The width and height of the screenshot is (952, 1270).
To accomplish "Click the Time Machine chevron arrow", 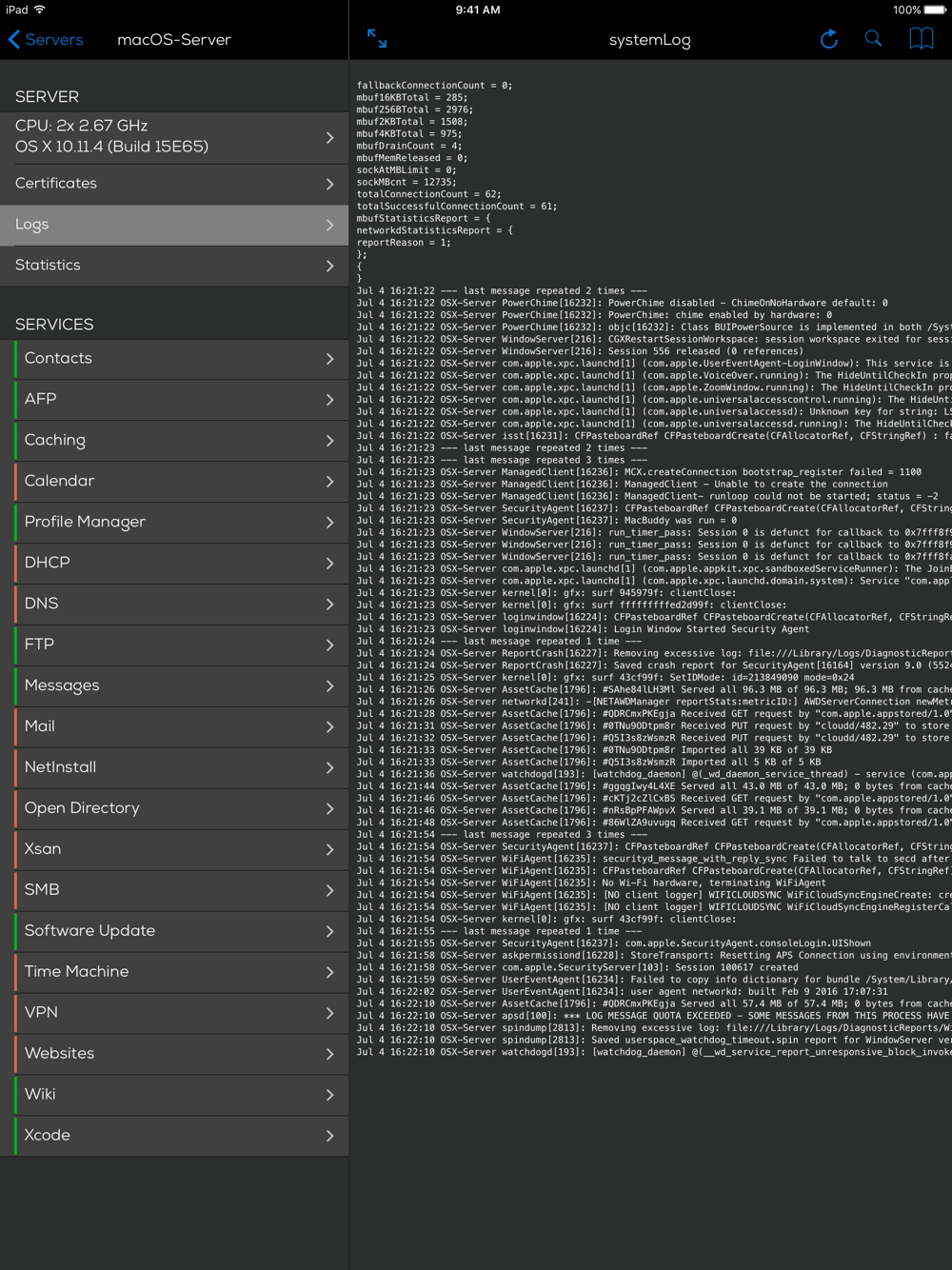I will 329,973.
